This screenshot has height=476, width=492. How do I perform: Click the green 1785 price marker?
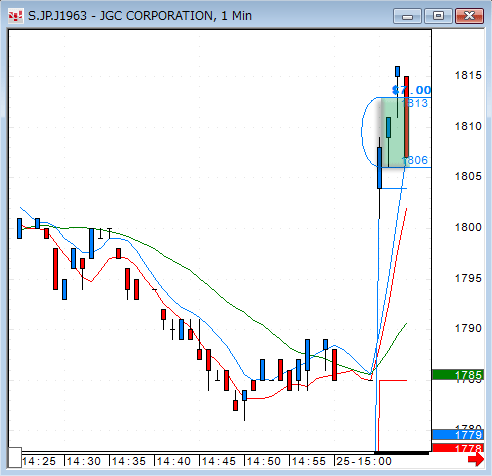[x=457, y=375]
